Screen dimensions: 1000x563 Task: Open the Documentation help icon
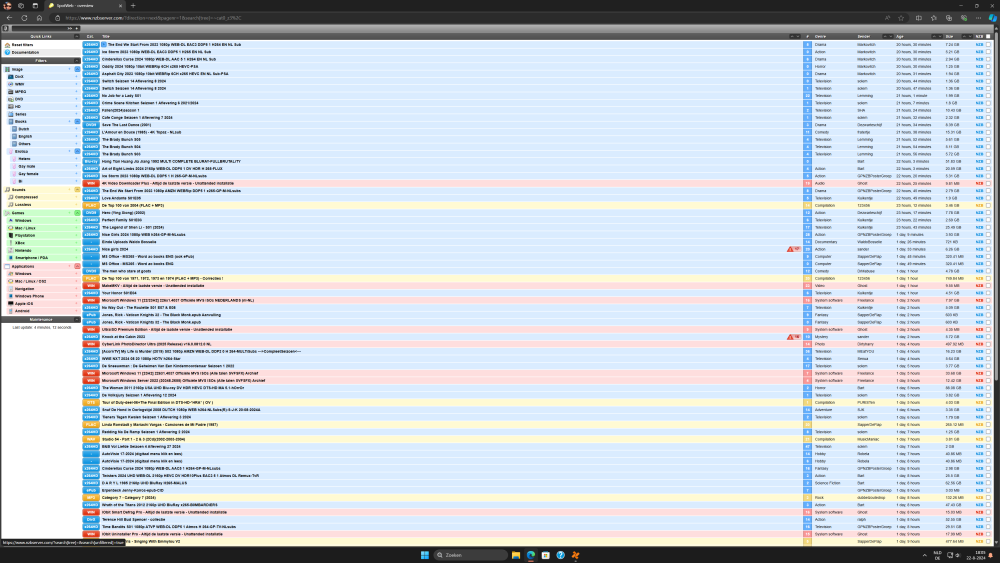pos(8,52)
